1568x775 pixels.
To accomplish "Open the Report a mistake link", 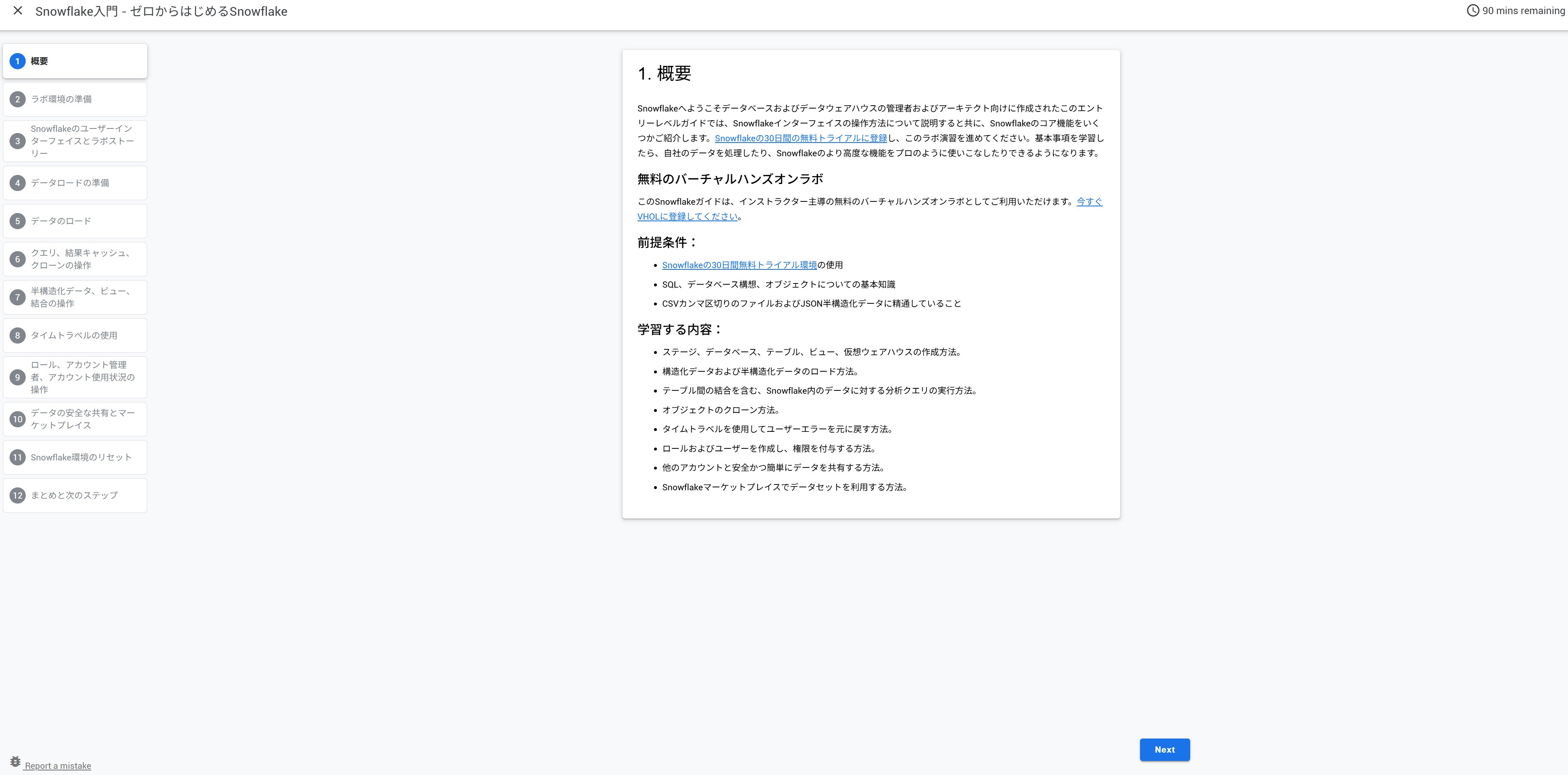I will (58, 766).
